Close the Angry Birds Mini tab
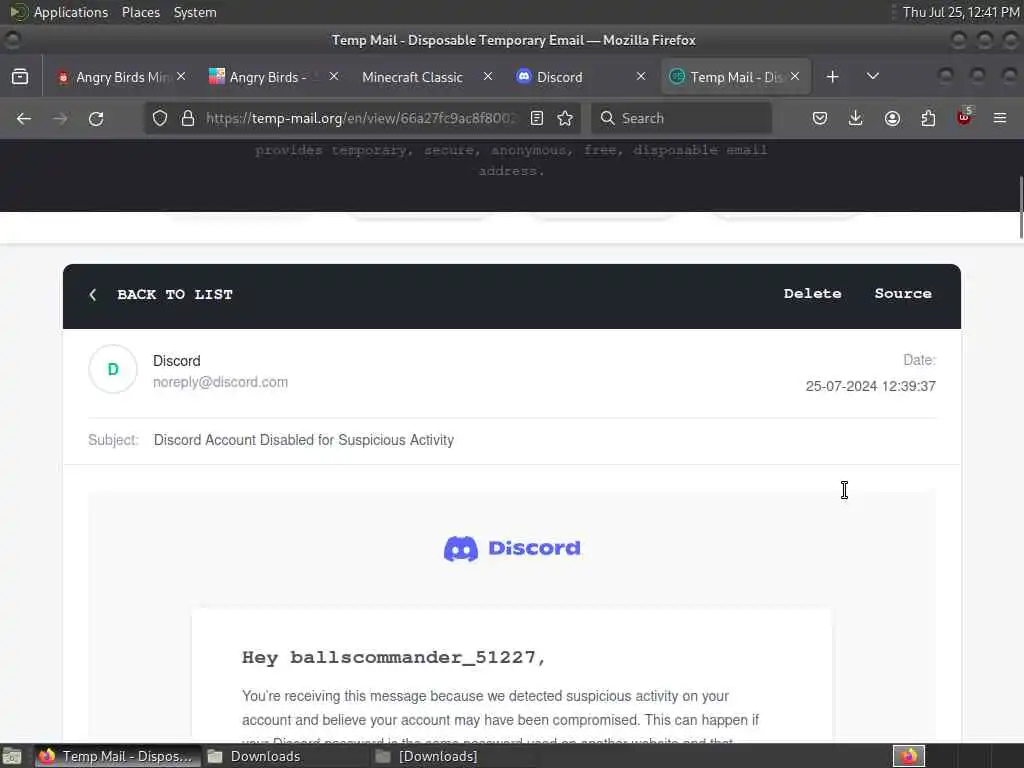This screenshot has width=1024, height=768. [181, 76]
